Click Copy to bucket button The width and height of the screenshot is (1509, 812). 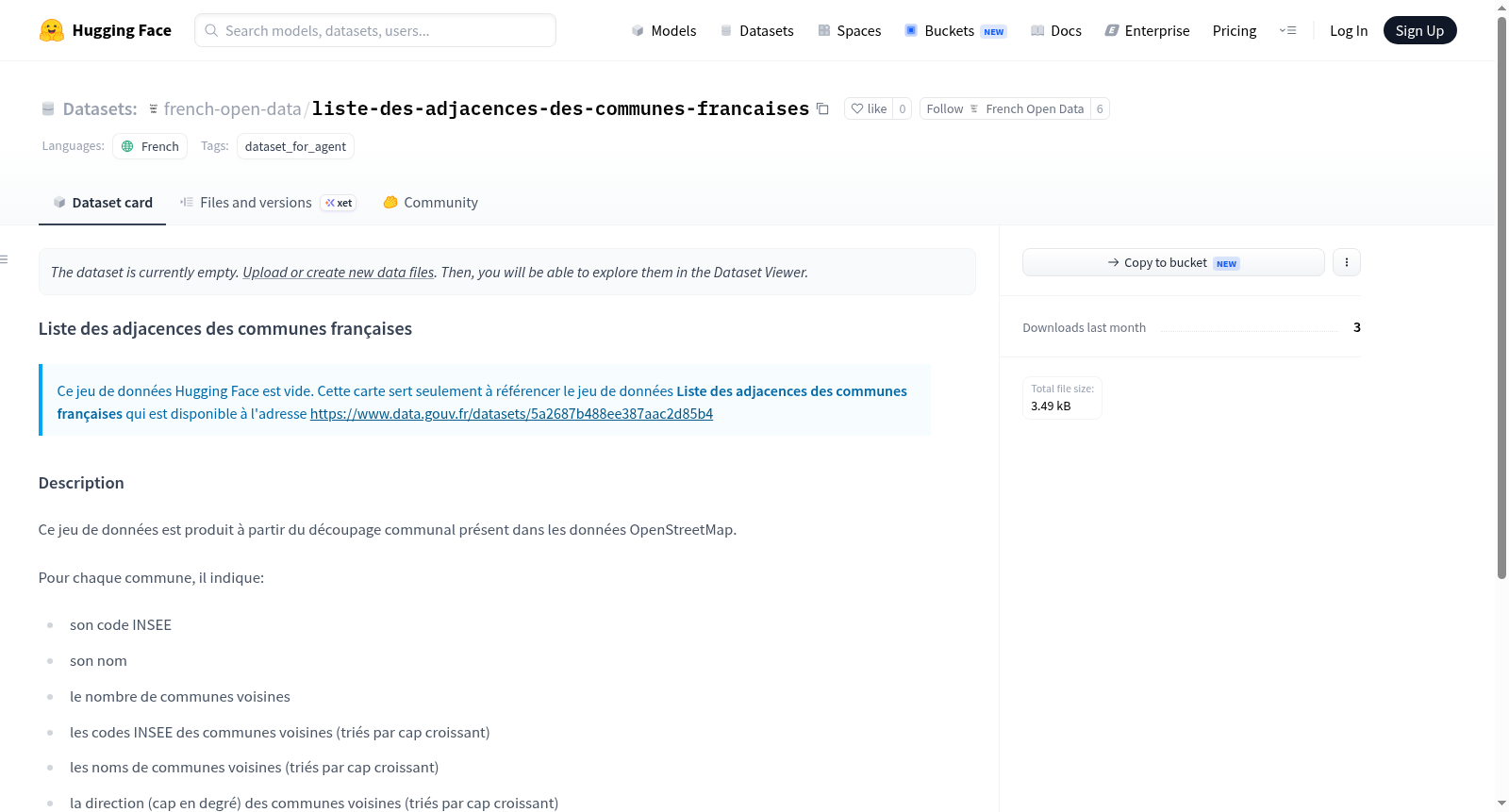click(x=1173, y=262)
